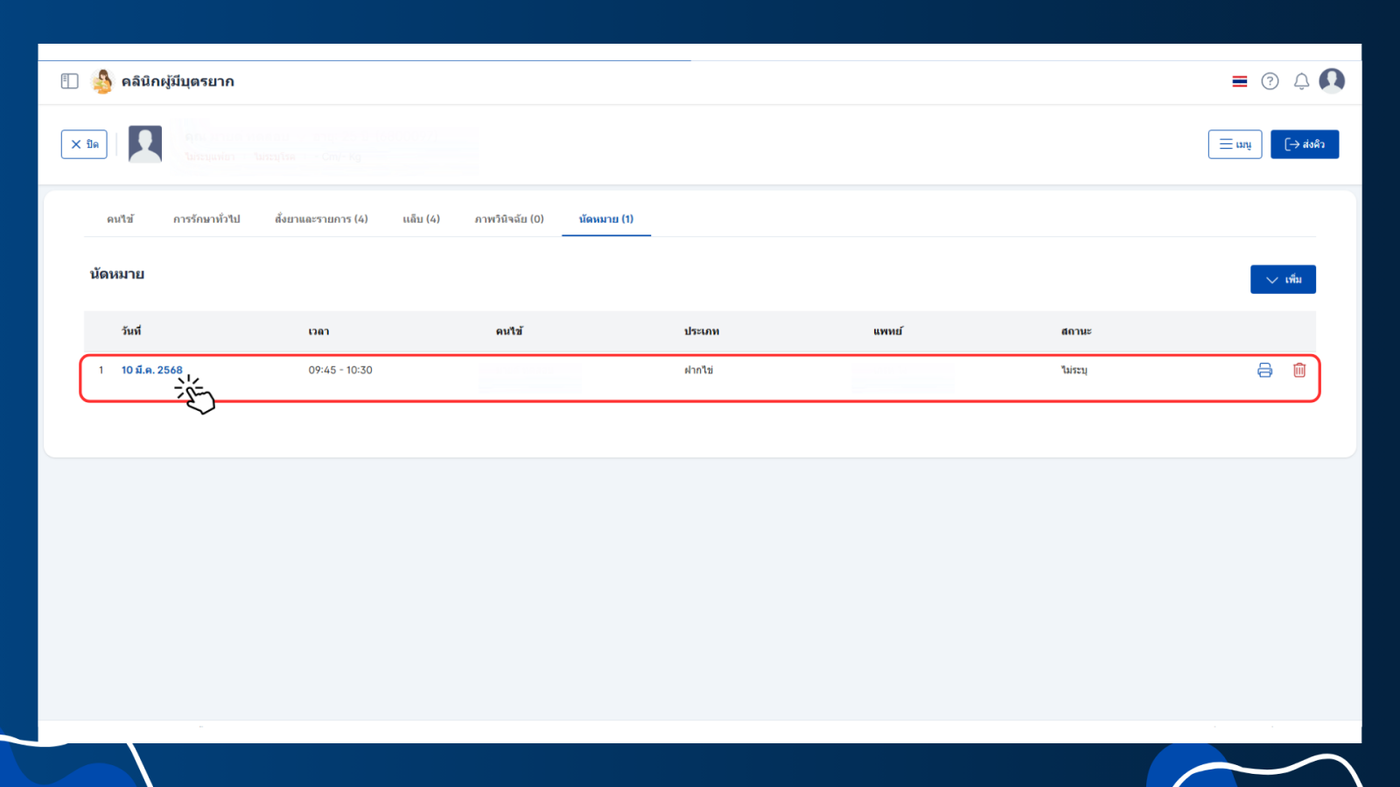Image resolution: width=1400 pixels, height=787 pixels.
Task: Click the clinic logo icon
Action: pyautogui.click(x=102, y=81)
